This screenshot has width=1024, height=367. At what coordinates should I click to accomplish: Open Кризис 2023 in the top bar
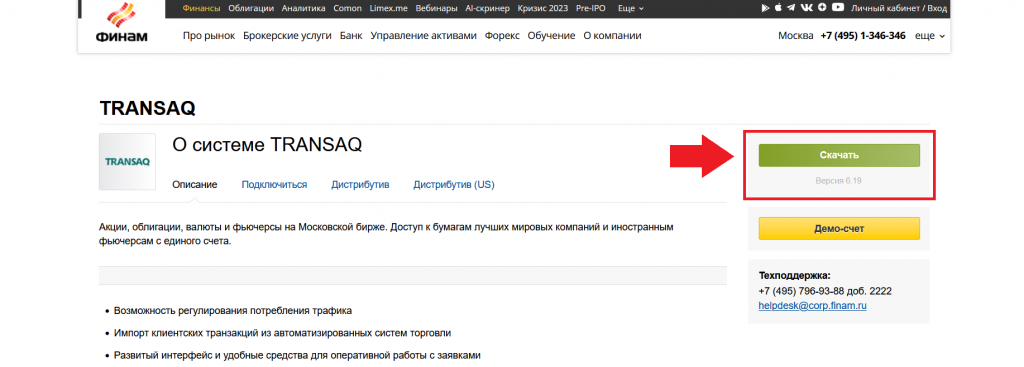pyautogui.click(x=543, y=8)
